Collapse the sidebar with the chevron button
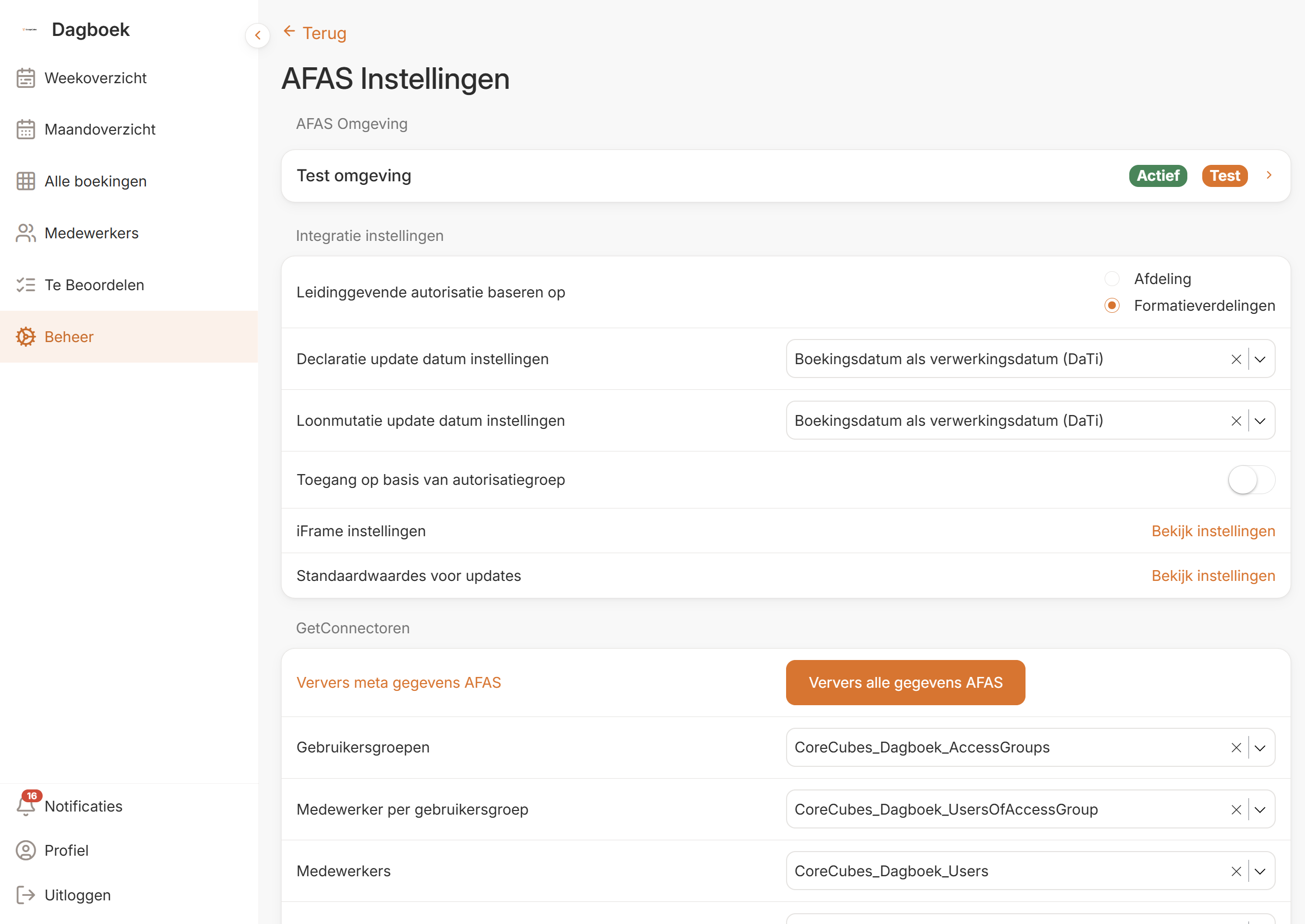 click(258, 35)
